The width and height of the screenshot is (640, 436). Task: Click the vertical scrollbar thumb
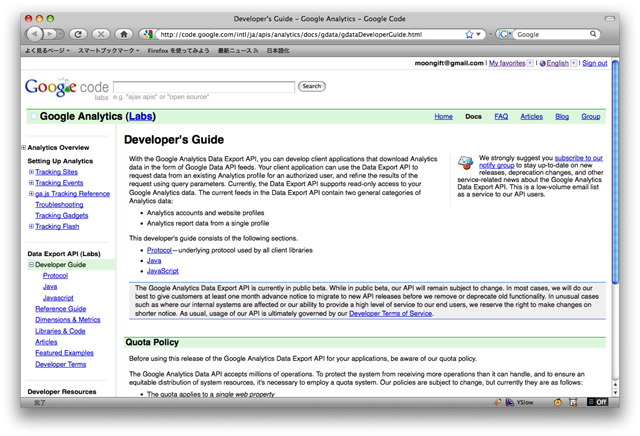coord(615,171)
